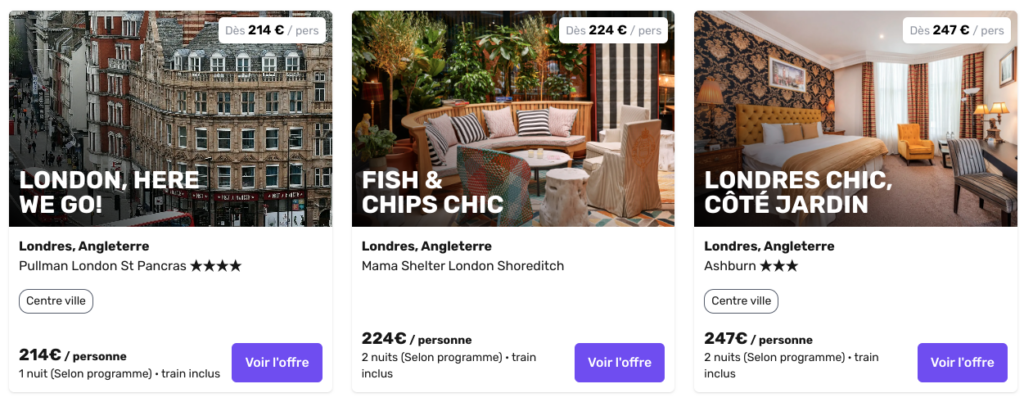The image size is (1024, 402).
Task: Select Centre ville tag on Ashburn card
Action: (x=741, y=302)
